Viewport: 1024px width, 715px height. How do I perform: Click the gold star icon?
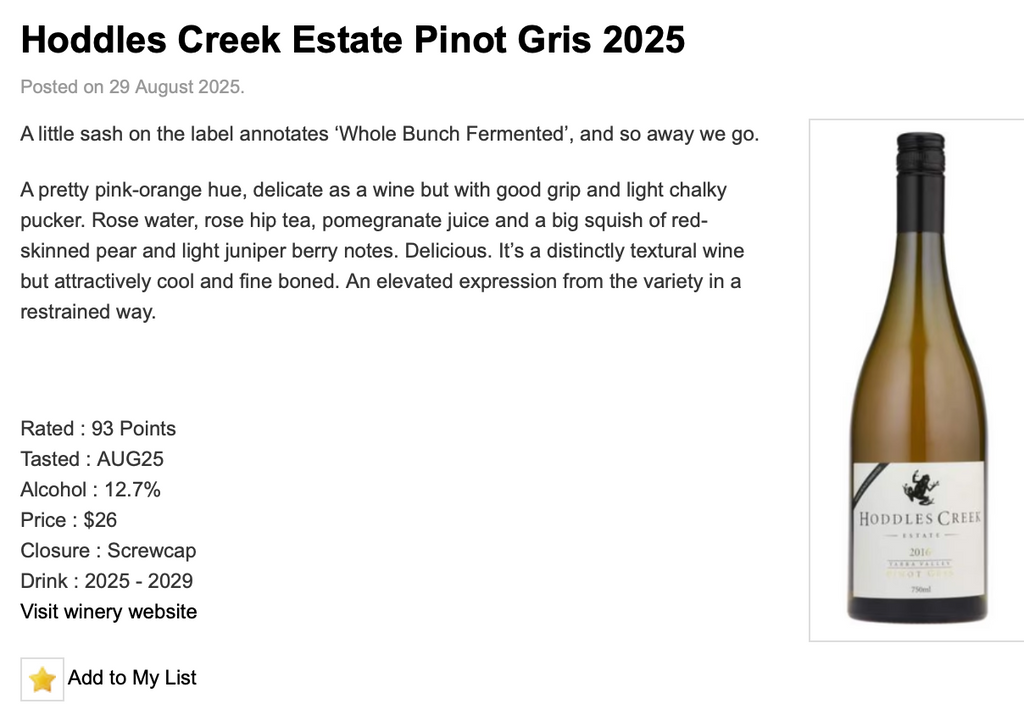click(x=42, y=679)
